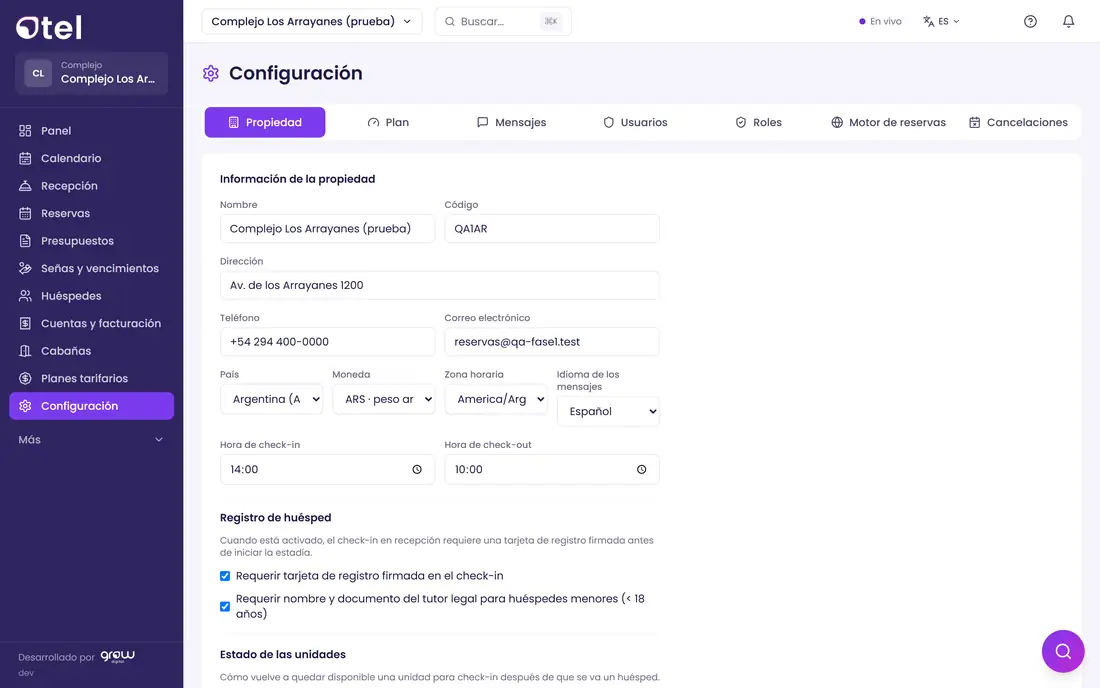Click the Teléfono input field
Screen dimensions: 1100x688
click(x=328, y=342)
